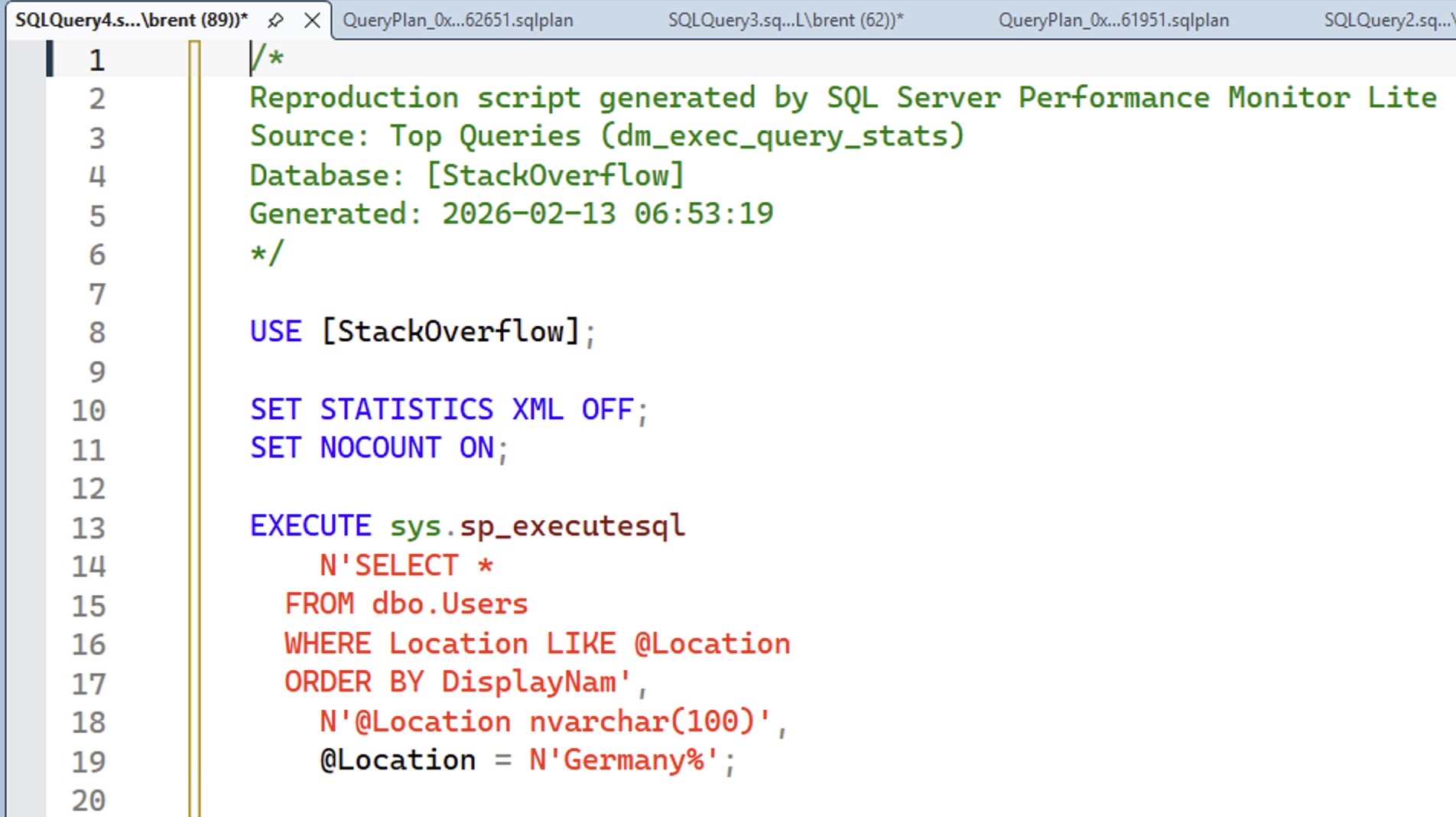Viewport: 1456px width, 817px height.
Task: Close the SQLQuery4 query tab
Action: pos(312,21)
